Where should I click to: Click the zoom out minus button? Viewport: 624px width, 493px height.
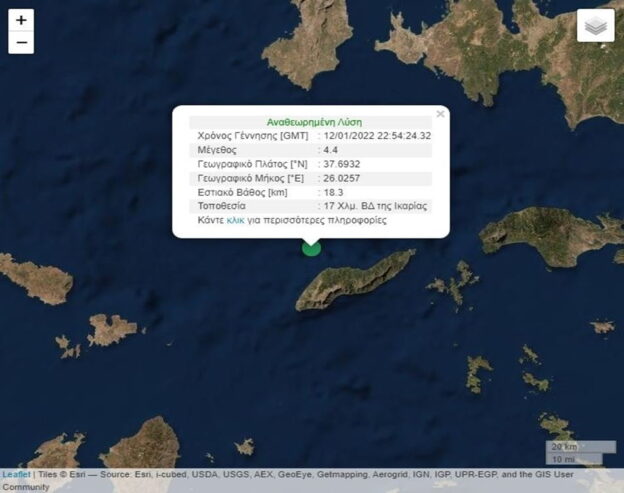tap(21, 42)
